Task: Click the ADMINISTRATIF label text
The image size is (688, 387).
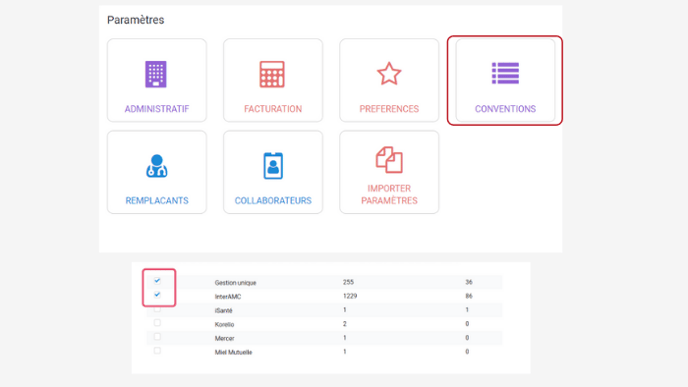Action: [x=157, y=109]
